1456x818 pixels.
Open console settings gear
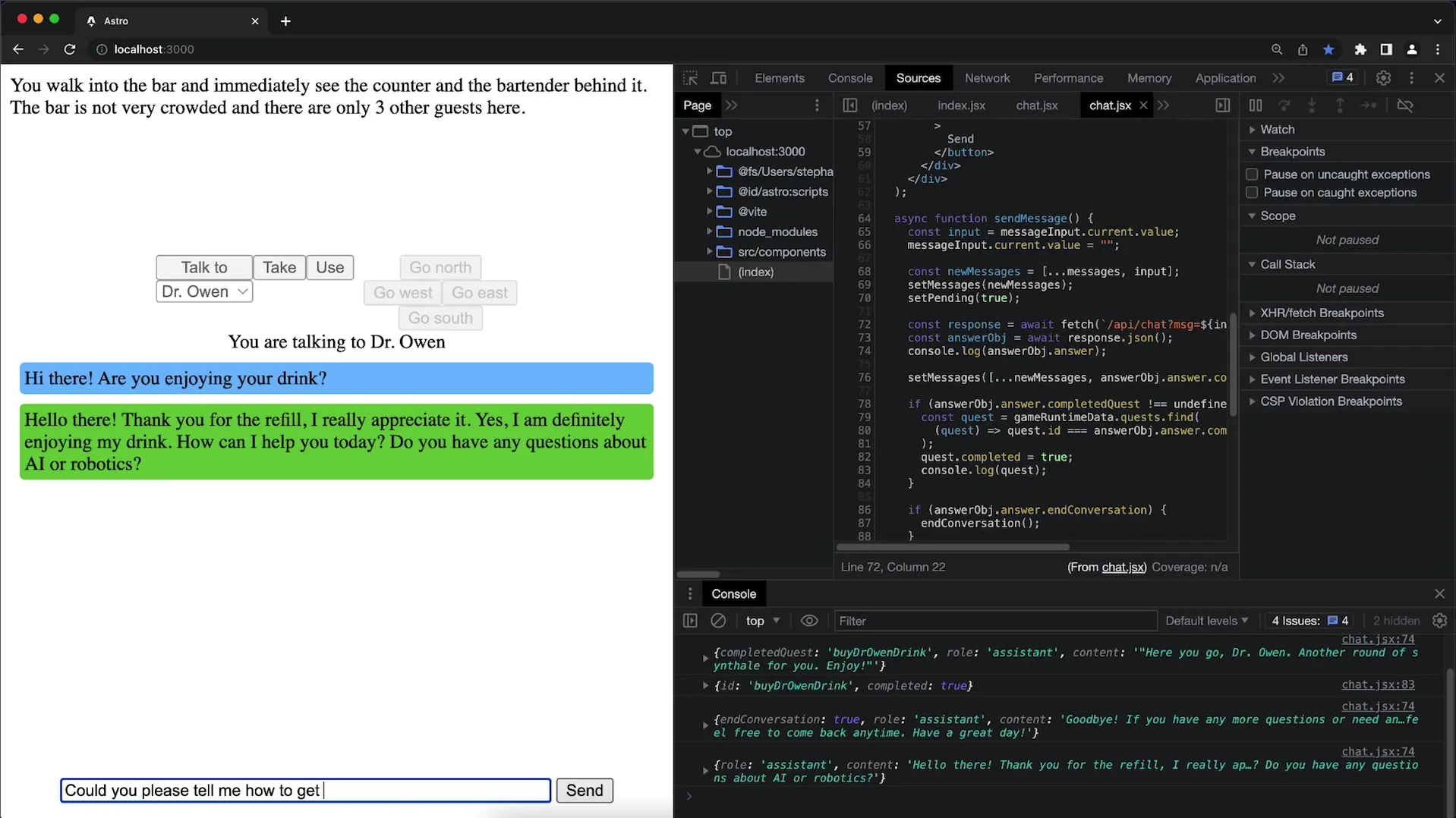pos(1439,621)
